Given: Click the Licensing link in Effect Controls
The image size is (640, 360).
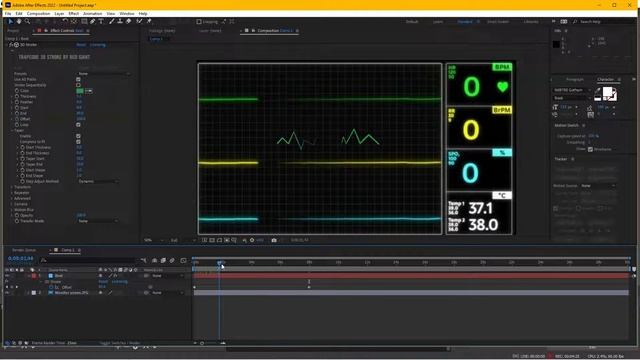Looking at the screenshot, I should (x=98, y=45).
